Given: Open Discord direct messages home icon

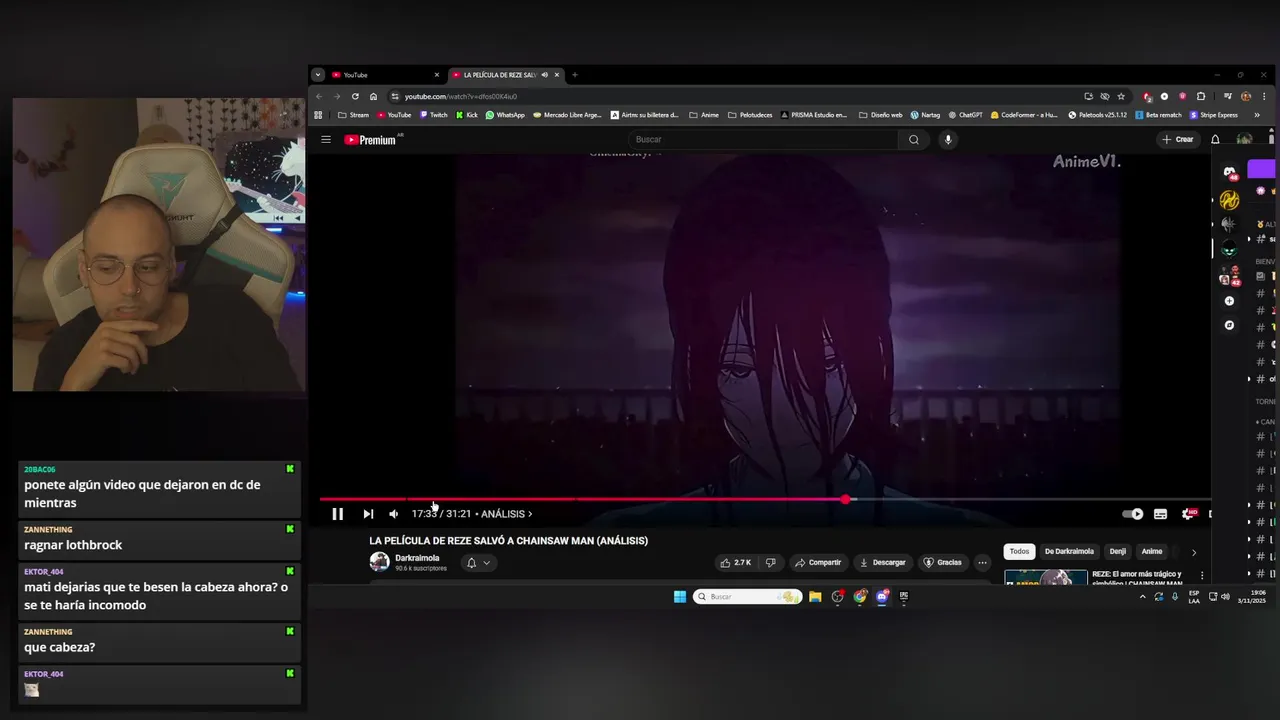Looking at the screenshot, I should click(x=1229, y=172).
